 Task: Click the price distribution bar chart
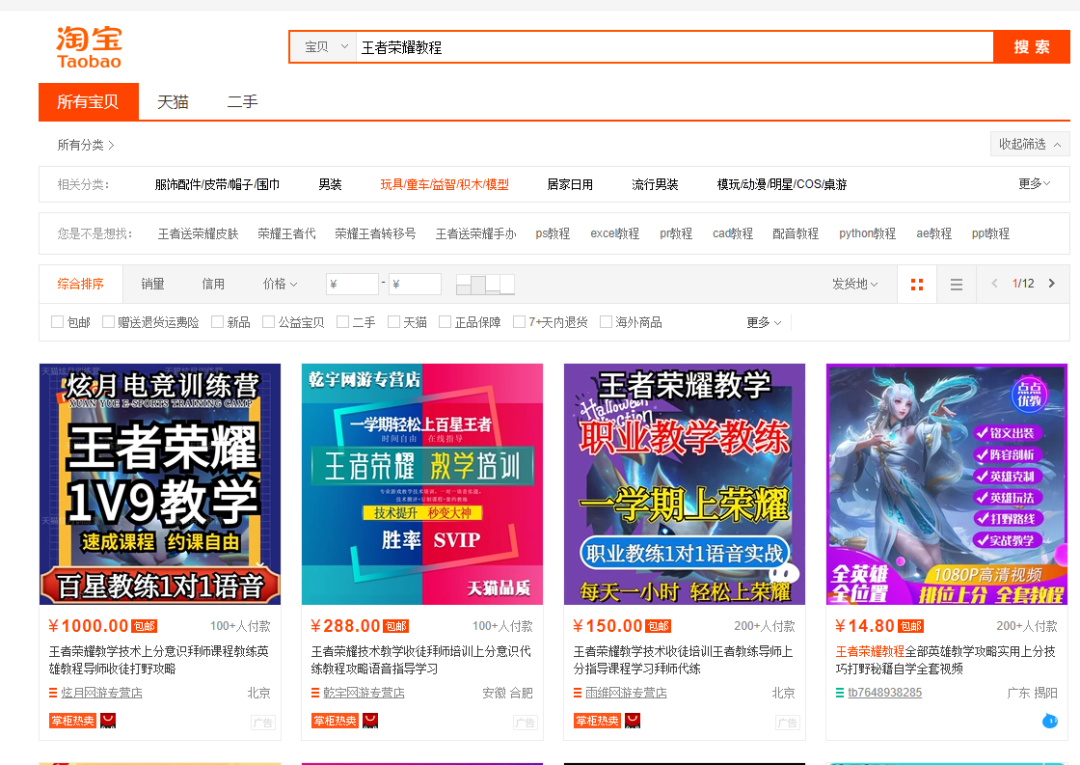pyautogui.click(x=485, y=284)
